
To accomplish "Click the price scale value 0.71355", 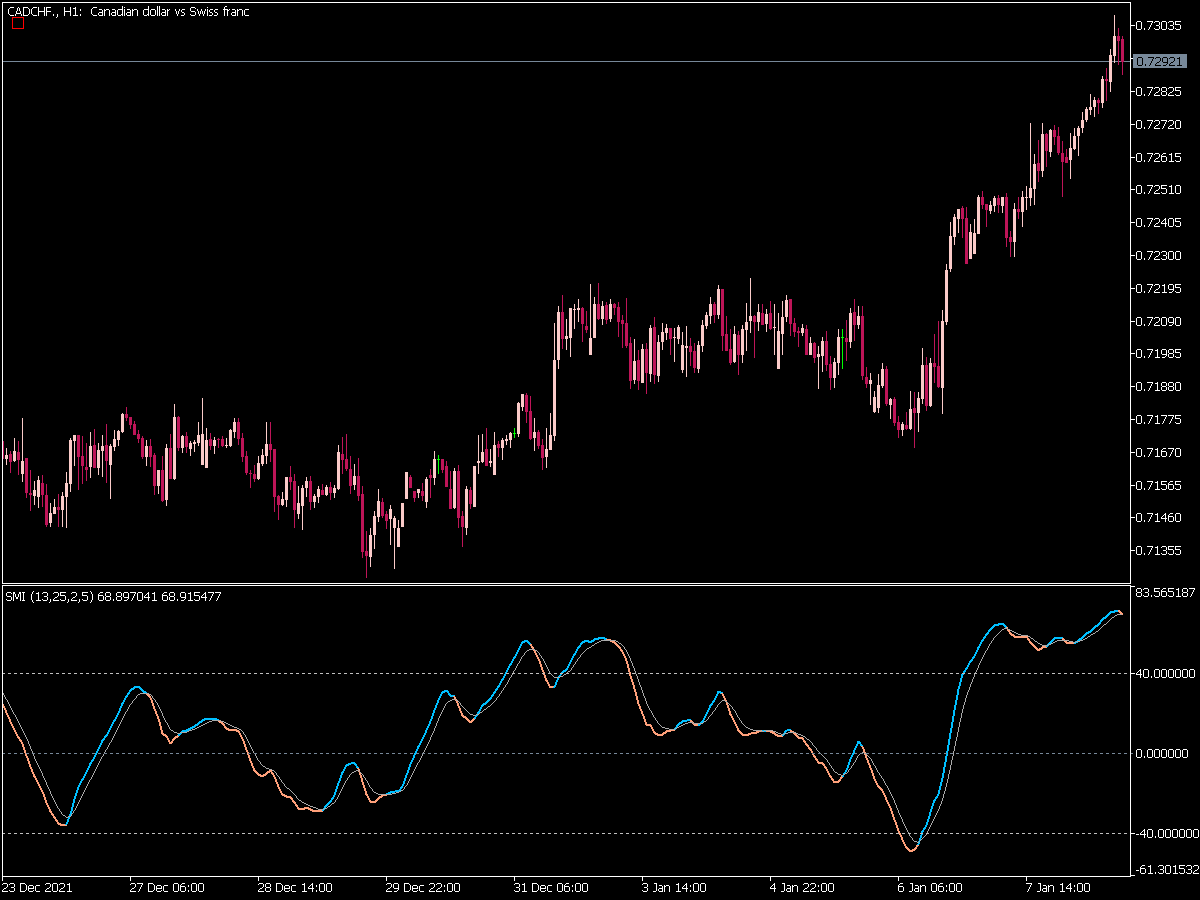I will point(1161,550).
